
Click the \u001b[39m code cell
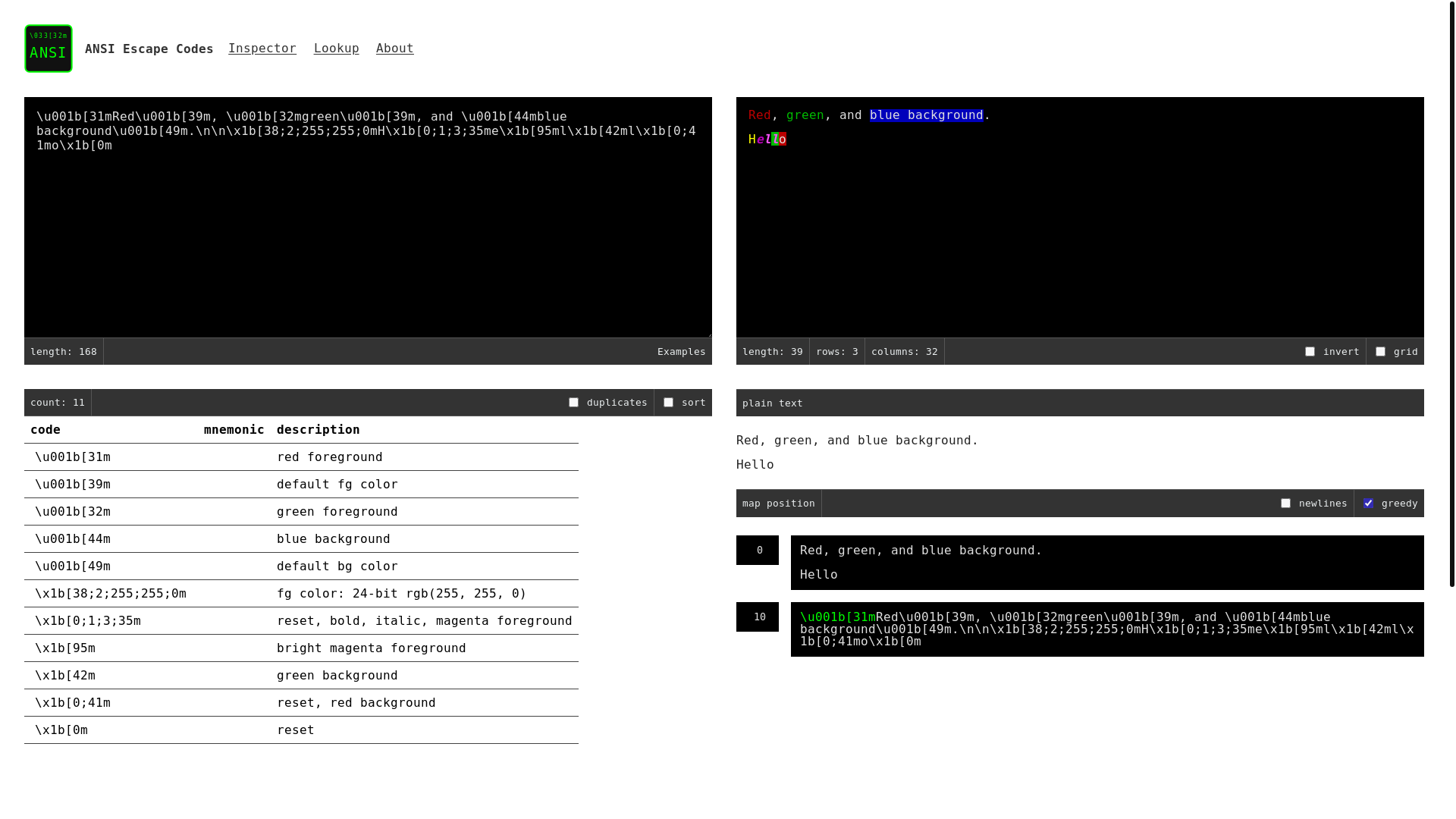tap(73, 485)
